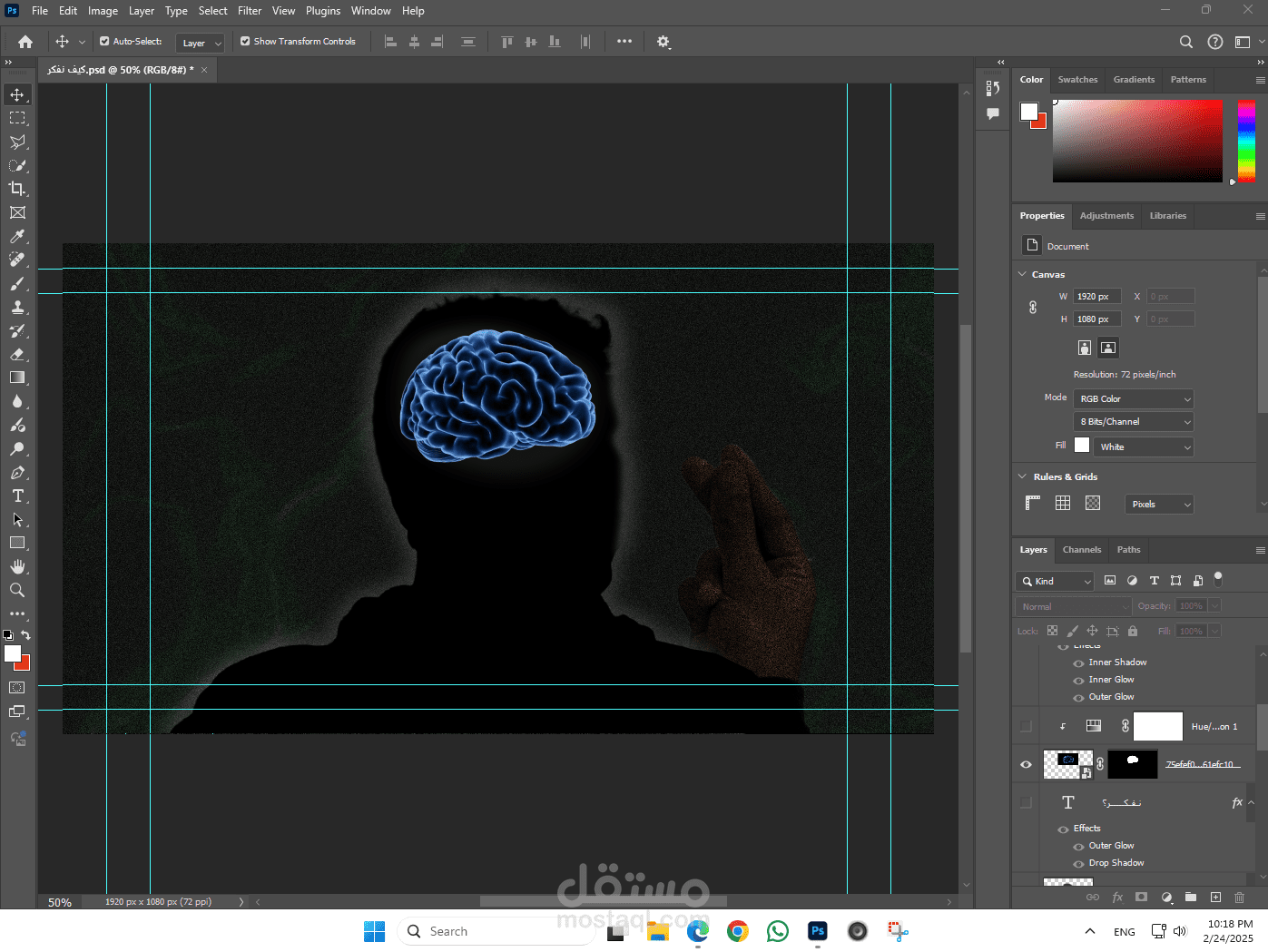Select the Move tool

pyautogui.click(x=17, y=94)
